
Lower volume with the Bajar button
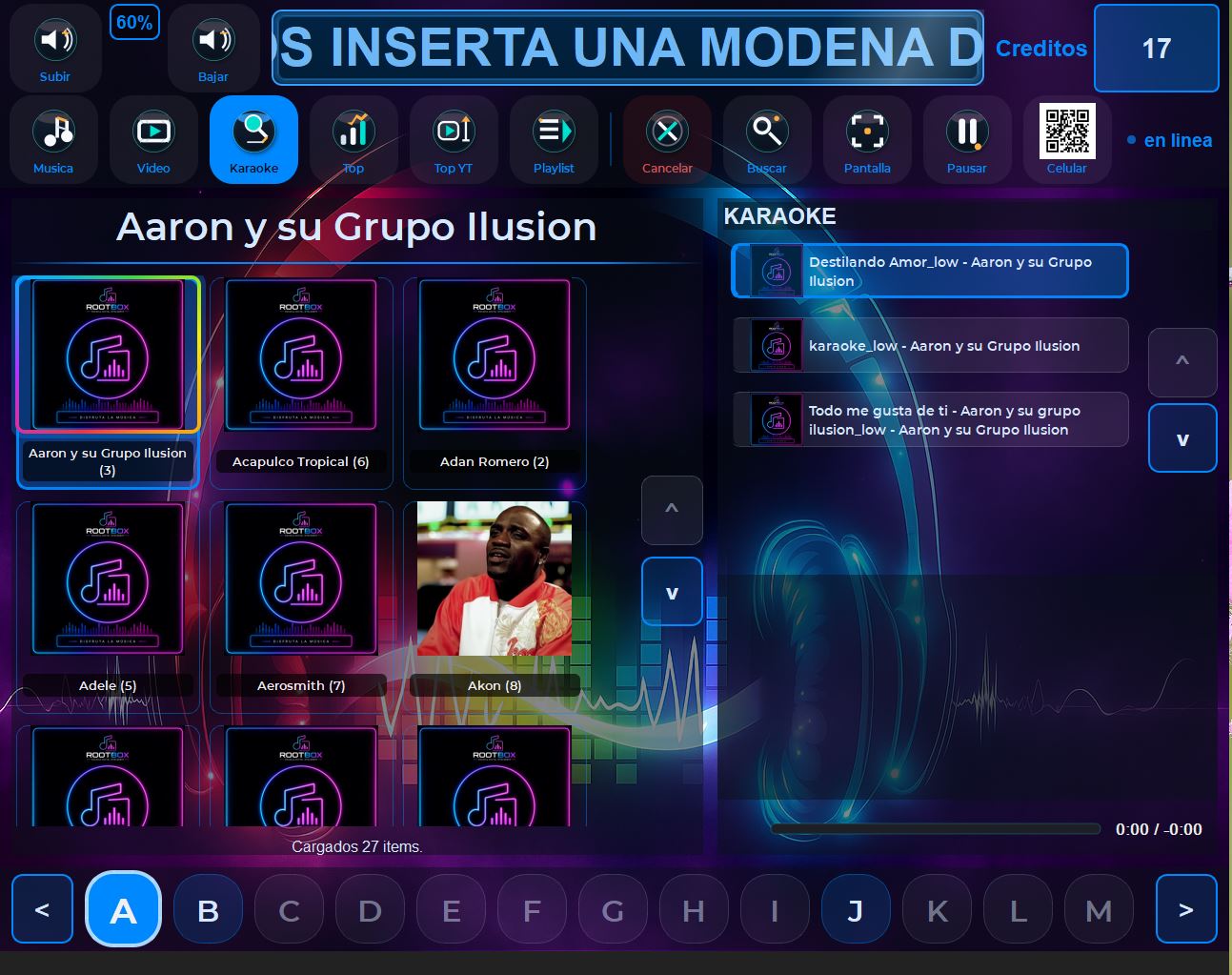212,49
